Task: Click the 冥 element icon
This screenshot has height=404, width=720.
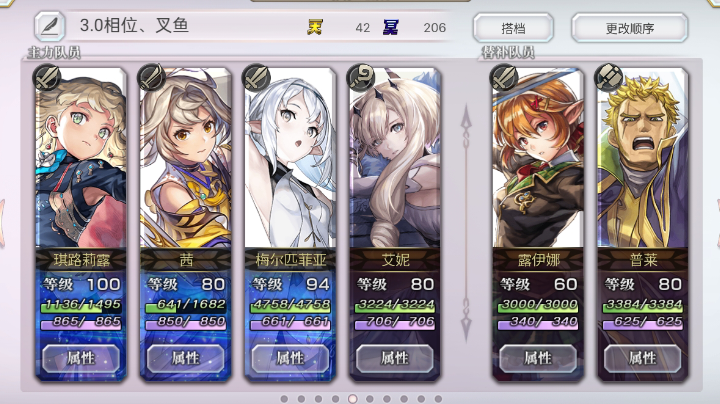Action: click(x=391, y=28)
